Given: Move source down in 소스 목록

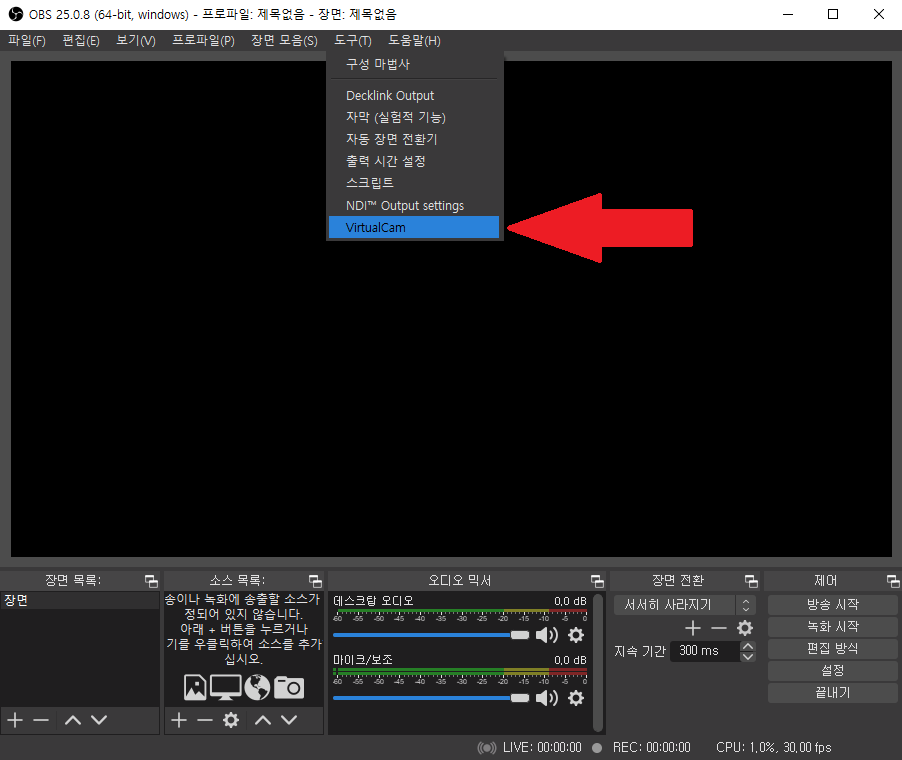Looking at the screenshot, I should [289, 720].
